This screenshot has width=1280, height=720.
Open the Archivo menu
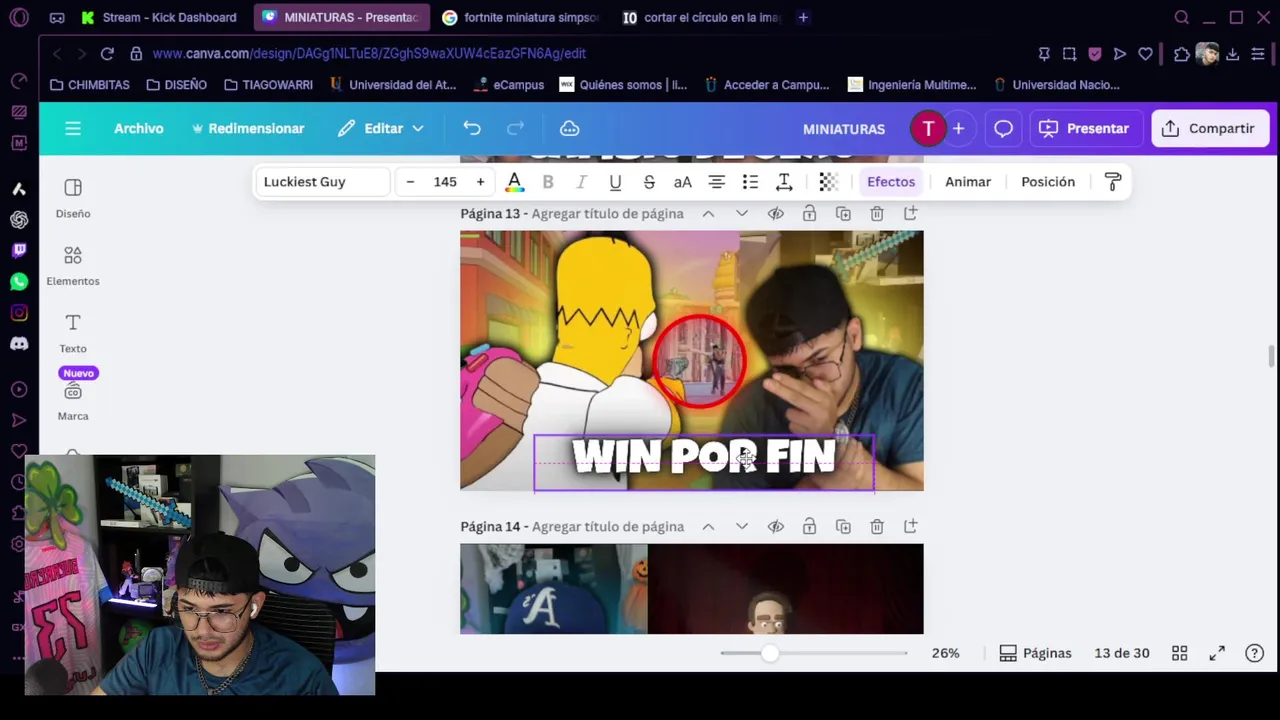click(139, 128)
